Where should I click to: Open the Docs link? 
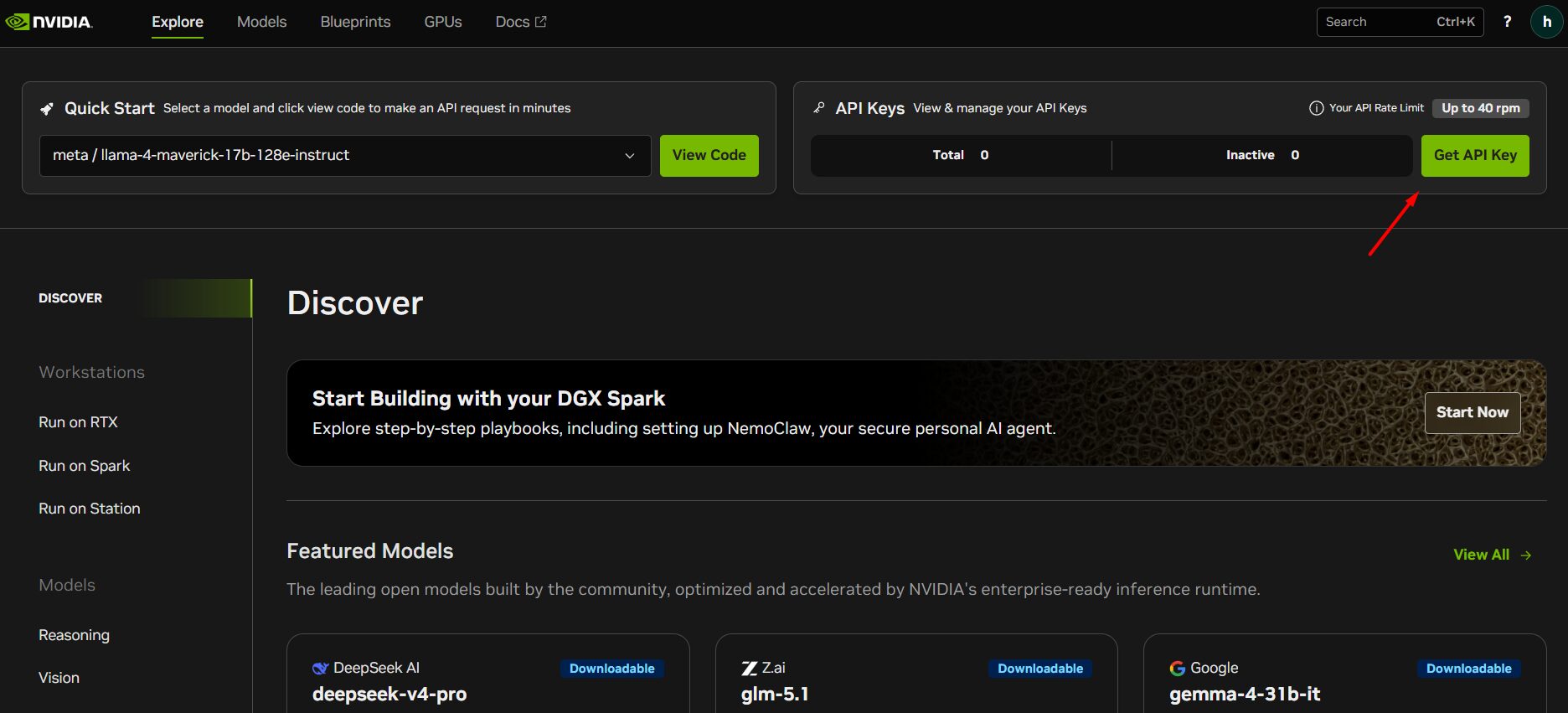coord(520,22)
